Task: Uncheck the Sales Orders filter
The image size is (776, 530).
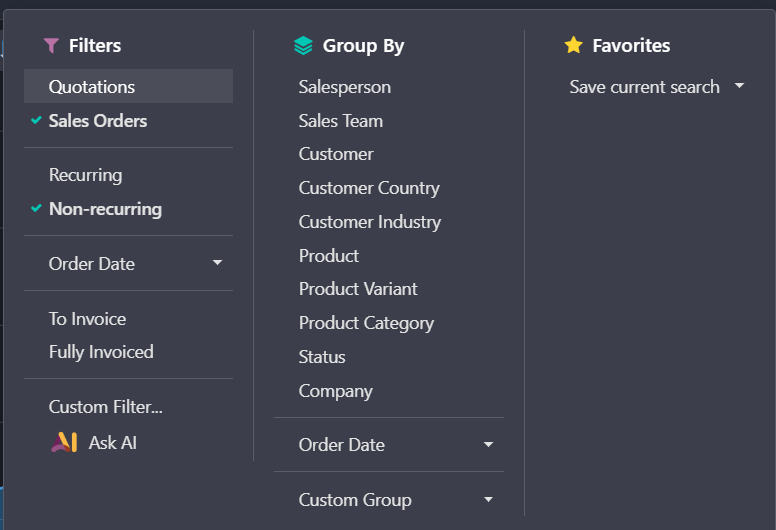Action: [98, 121]
